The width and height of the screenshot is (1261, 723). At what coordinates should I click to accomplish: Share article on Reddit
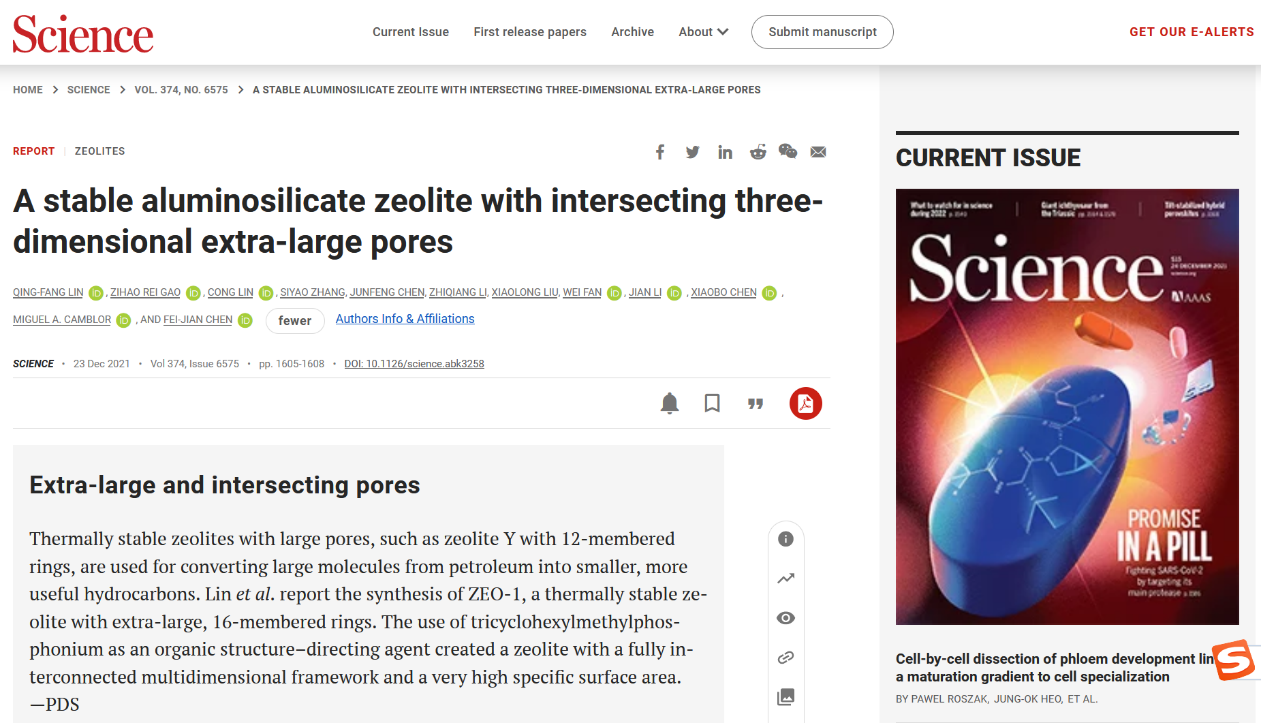coord(758,152)
